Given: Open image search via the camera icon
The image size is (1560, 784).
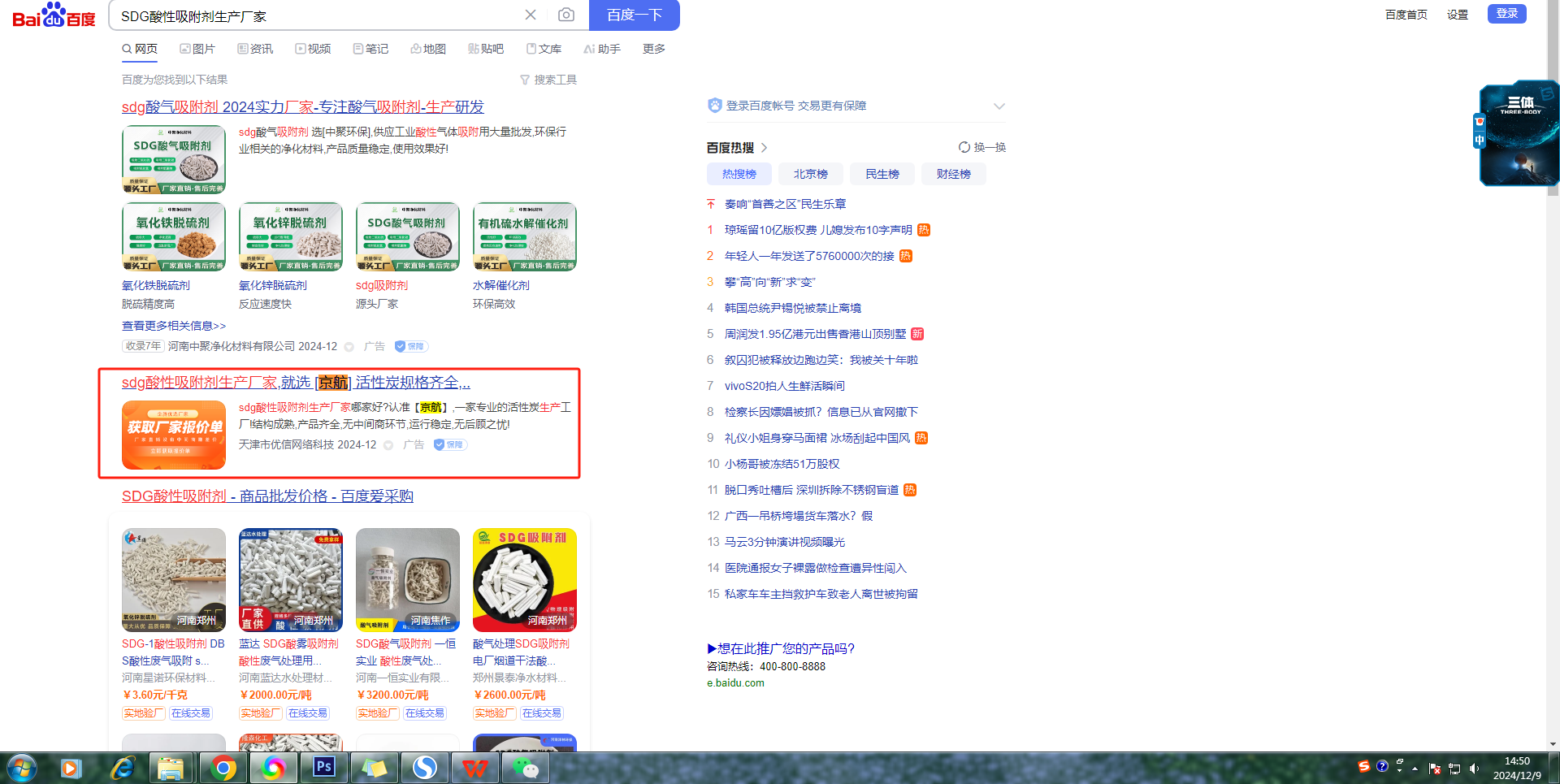Looking at the screenshot, I should coord(566,15).
